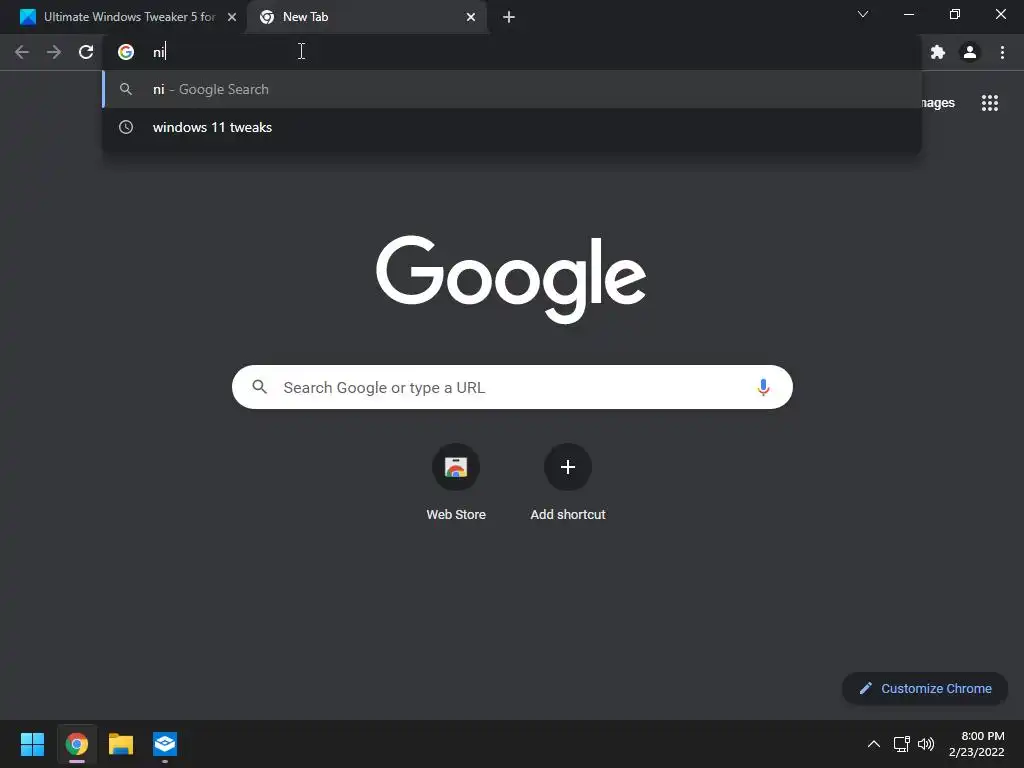Open the Extensions puzzle icon
Screen dimensions: 1024x768
tap(938, 52)
